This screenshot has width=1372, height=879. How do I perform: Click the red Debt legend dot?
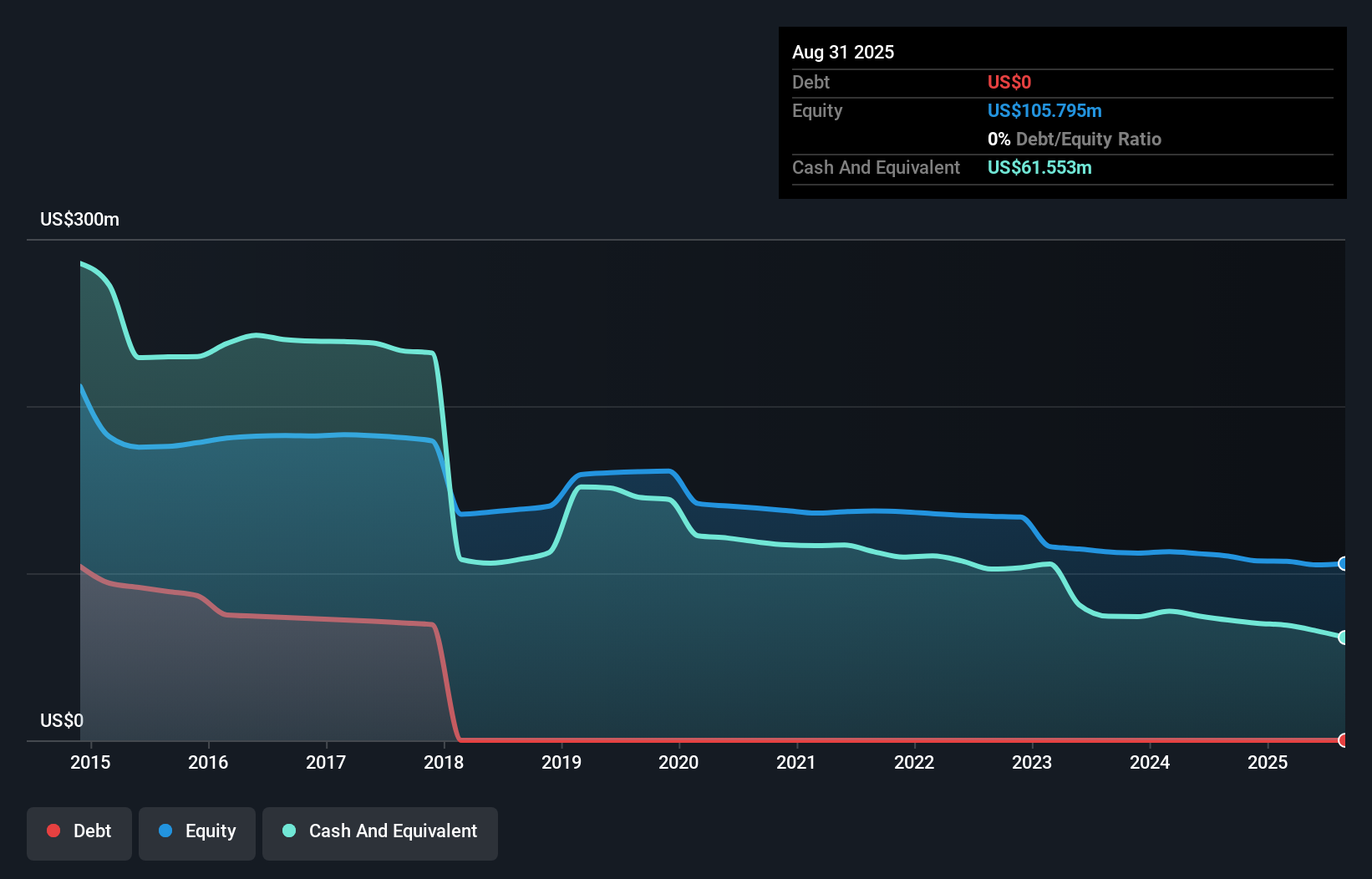(53, 831)
